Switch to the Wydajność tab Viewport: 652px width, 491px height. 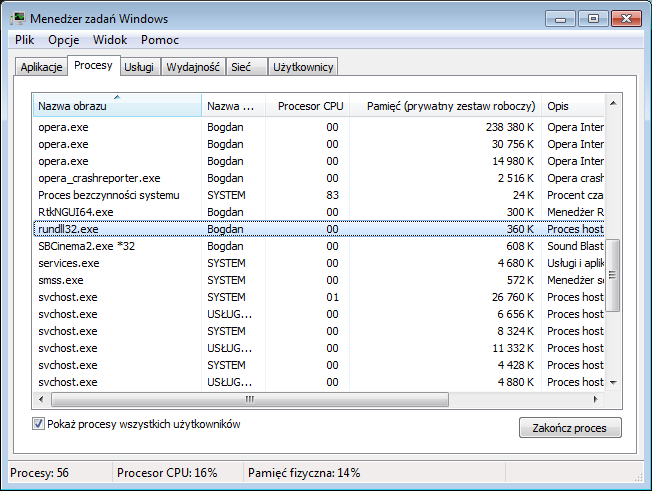[x=193, y=67]
